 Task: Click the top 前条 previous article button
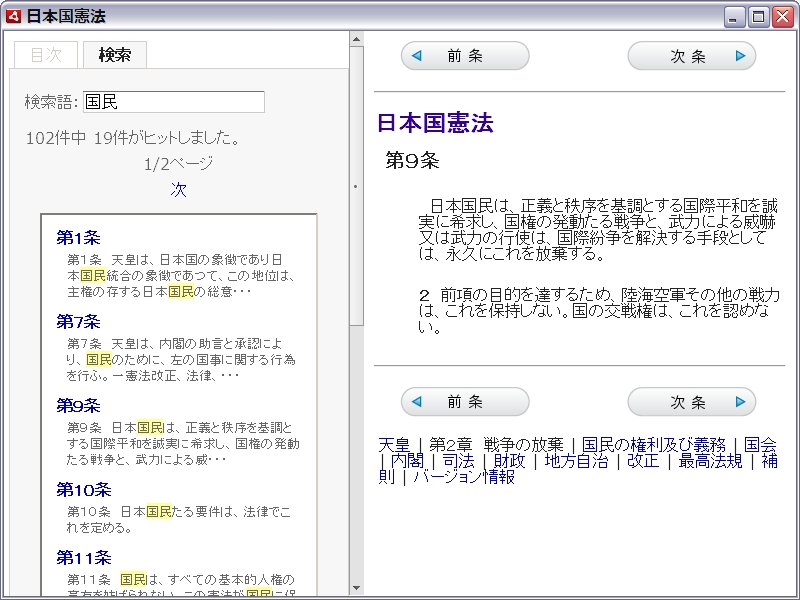tap(465, 56)
